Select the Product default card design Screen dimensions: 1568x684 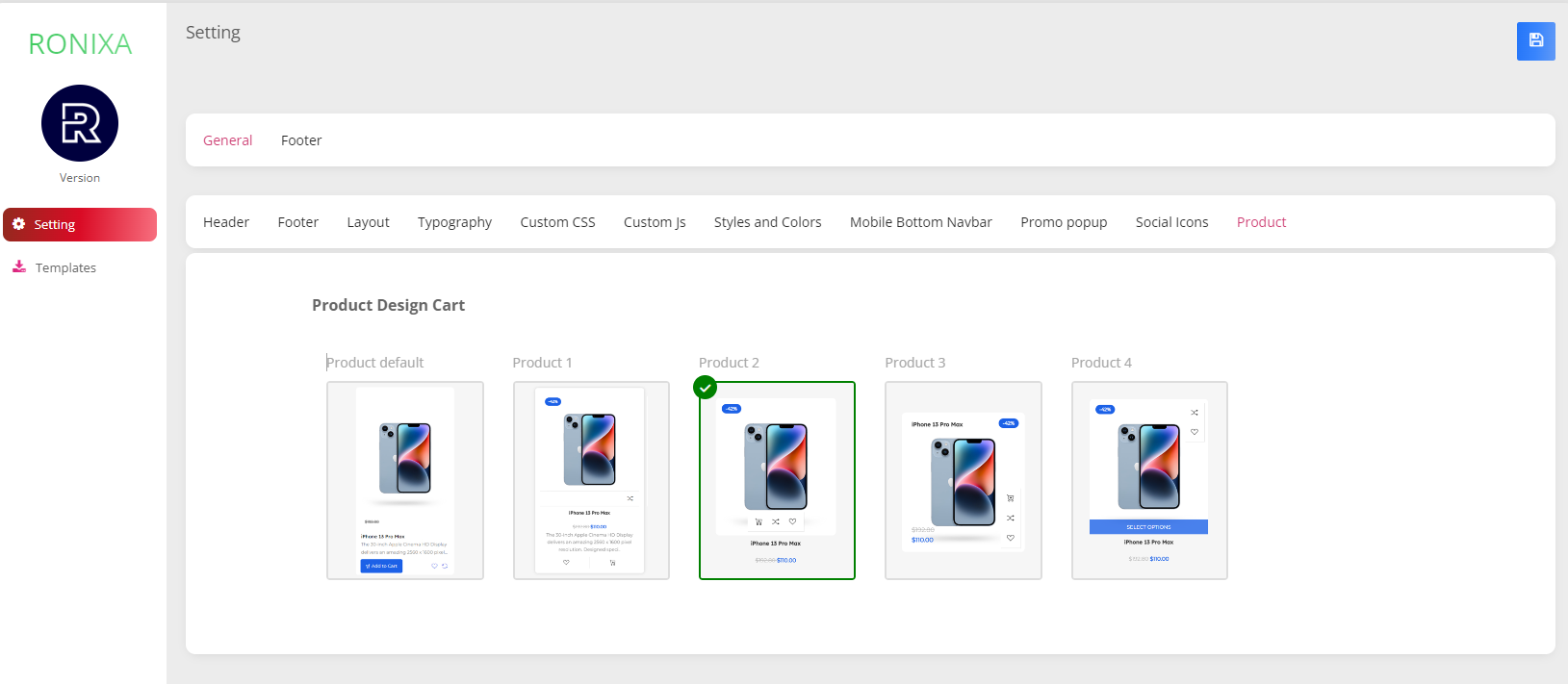point(404,481)
